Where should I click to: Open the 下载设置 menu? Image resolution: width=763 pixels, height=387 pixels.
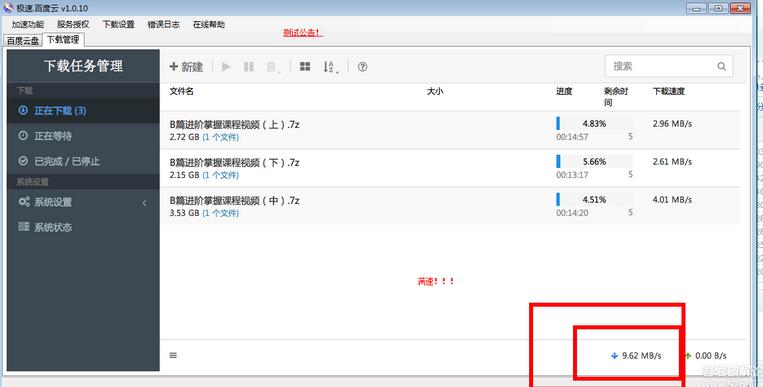coord(118,24)
